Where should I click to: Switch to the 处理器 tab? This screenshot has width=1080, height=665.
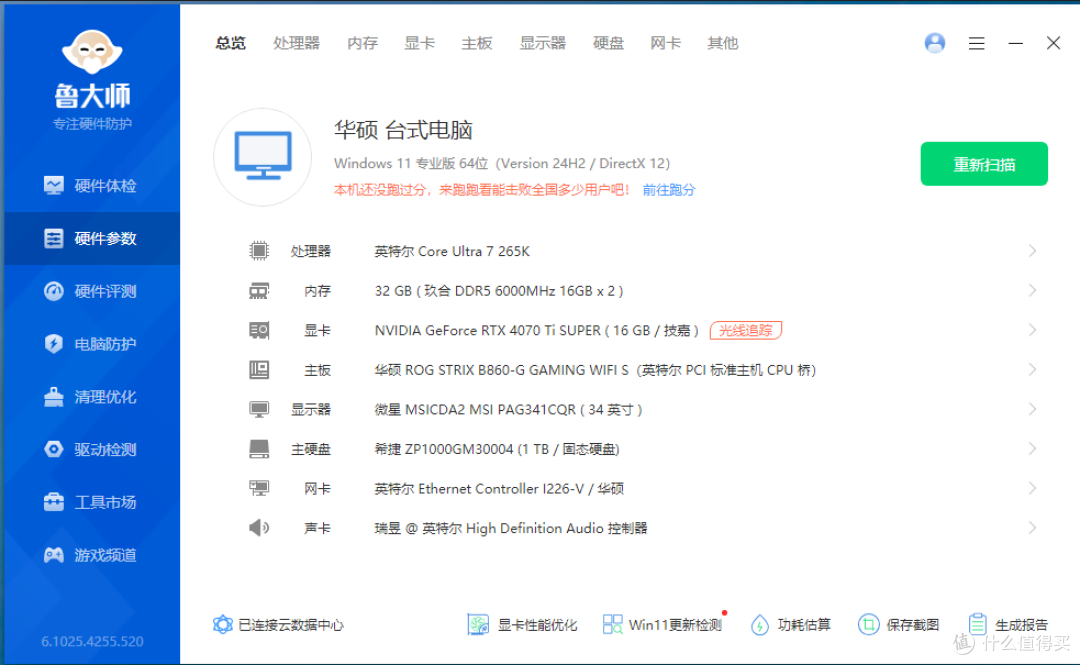pos(296,43)
